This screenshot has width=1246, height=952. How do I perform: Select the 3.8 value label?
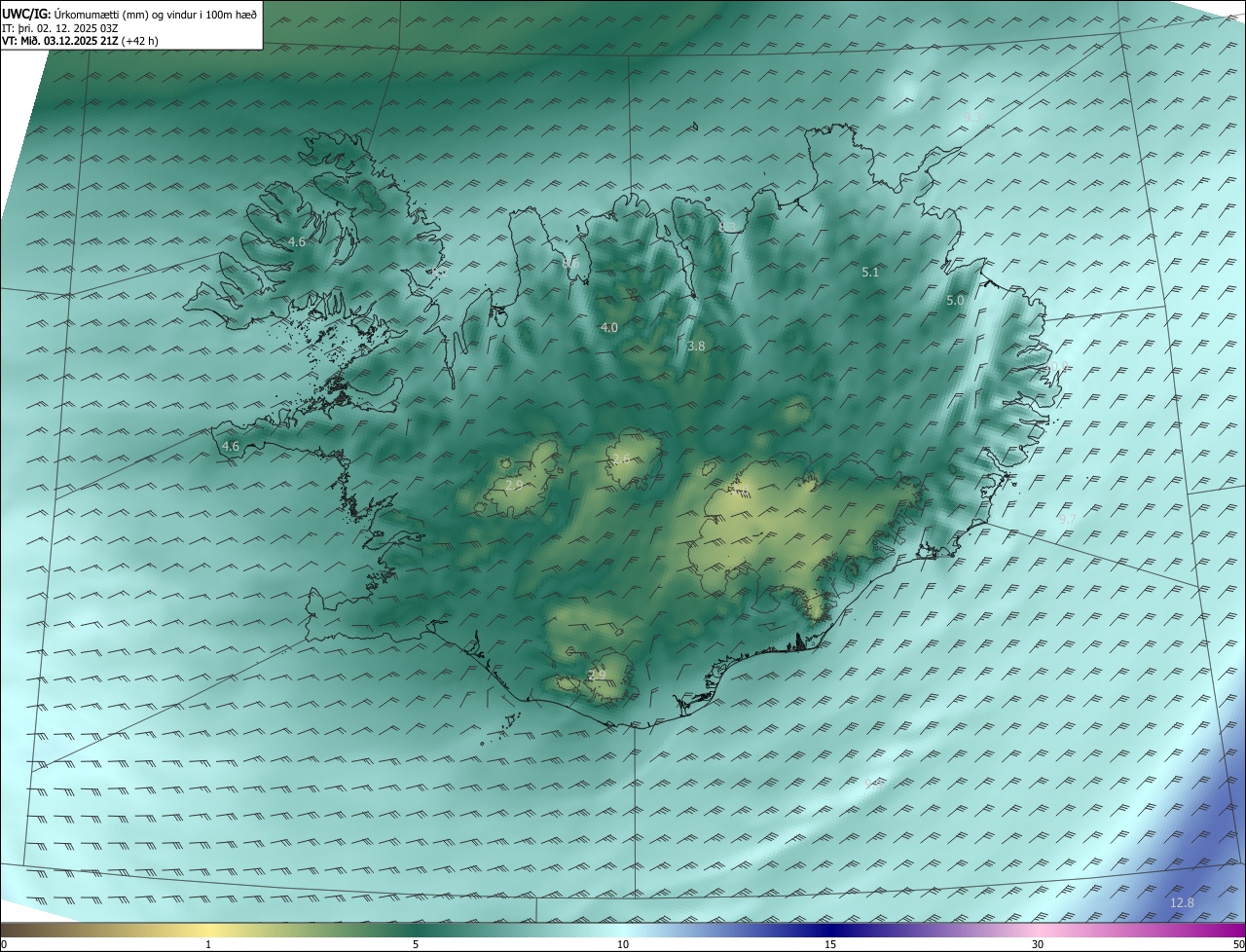[x=696, y=346]
